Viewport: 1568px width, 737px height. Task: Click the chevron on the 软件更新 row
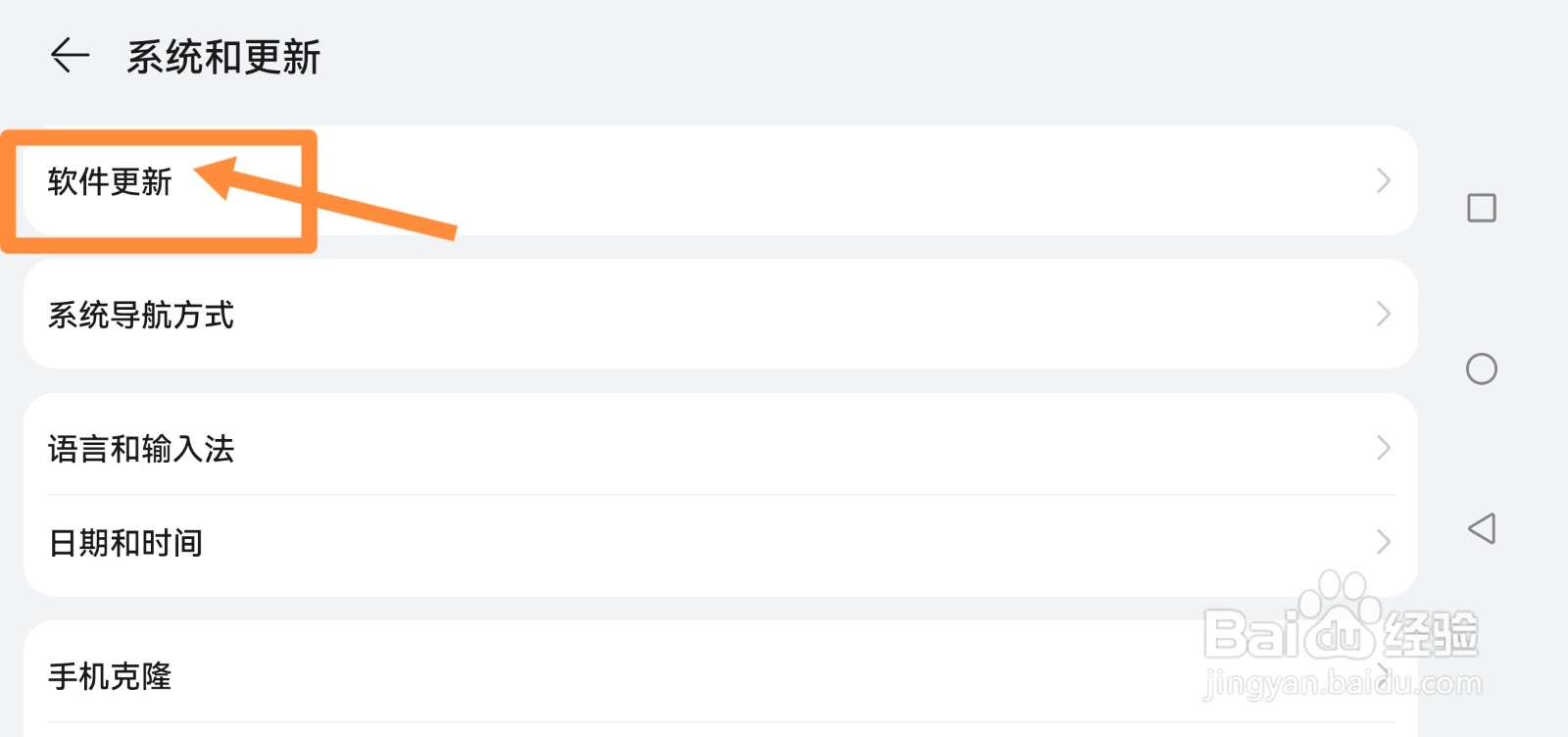(x=1383, y=180)
